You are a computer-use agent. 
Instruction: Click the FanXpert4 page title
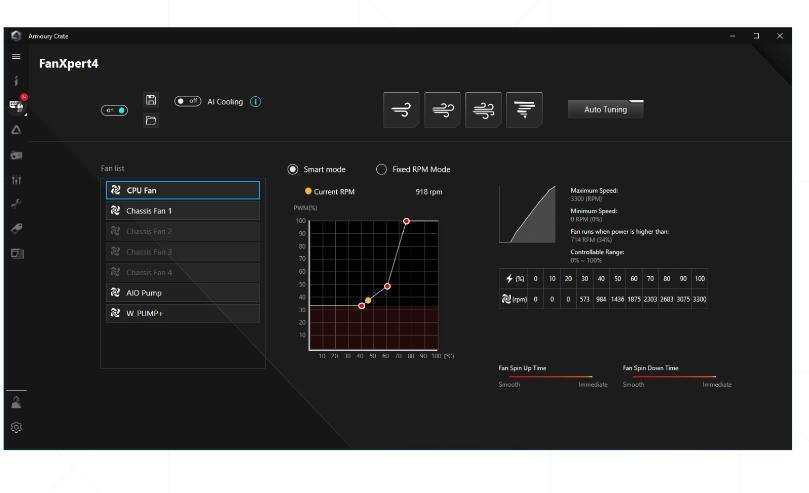tap(69, 63)
